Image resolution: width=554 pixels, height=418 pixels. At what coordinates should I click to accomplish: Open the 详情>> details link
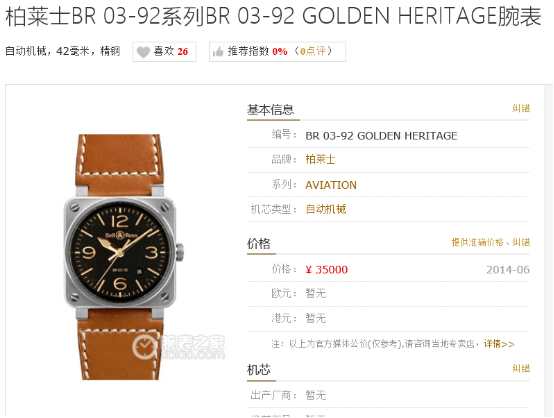[499, 344]
